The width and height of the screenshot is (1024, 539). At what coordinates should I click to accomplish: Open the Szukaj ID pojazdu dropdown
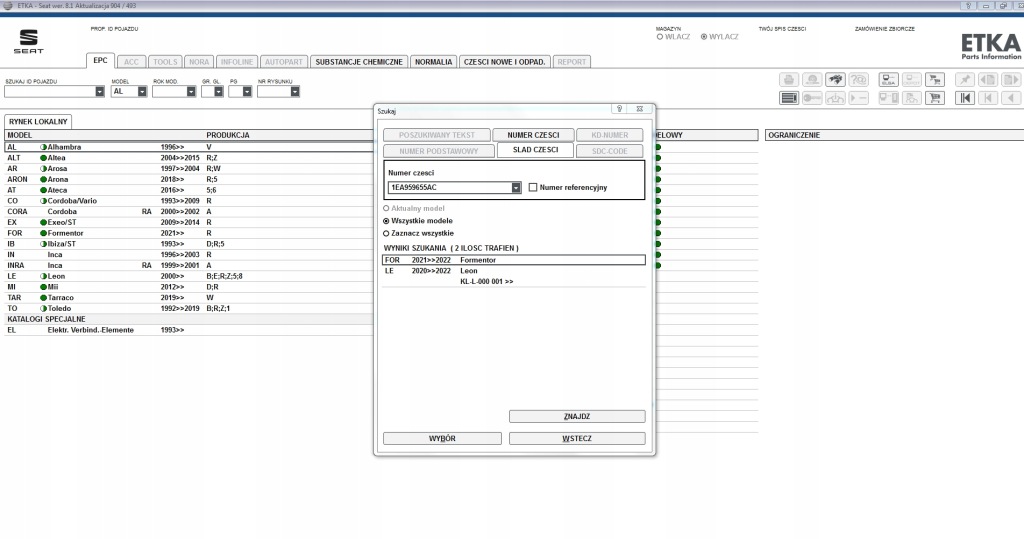click(99, 92)
